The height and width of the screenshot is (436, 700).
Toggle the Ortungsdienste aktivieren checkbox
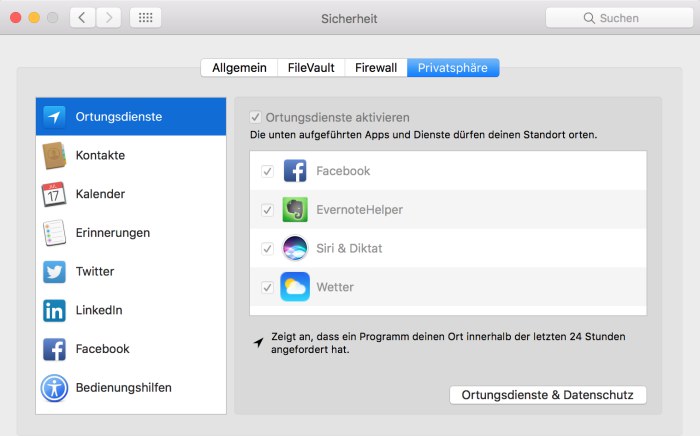coord(255,117)
